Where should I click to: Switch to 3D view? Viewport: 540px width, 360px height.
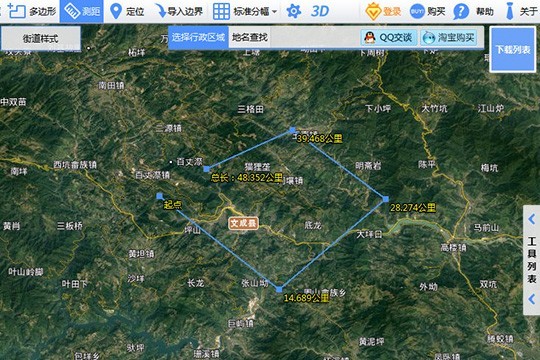pyautogui.click(x=320, y=11)
